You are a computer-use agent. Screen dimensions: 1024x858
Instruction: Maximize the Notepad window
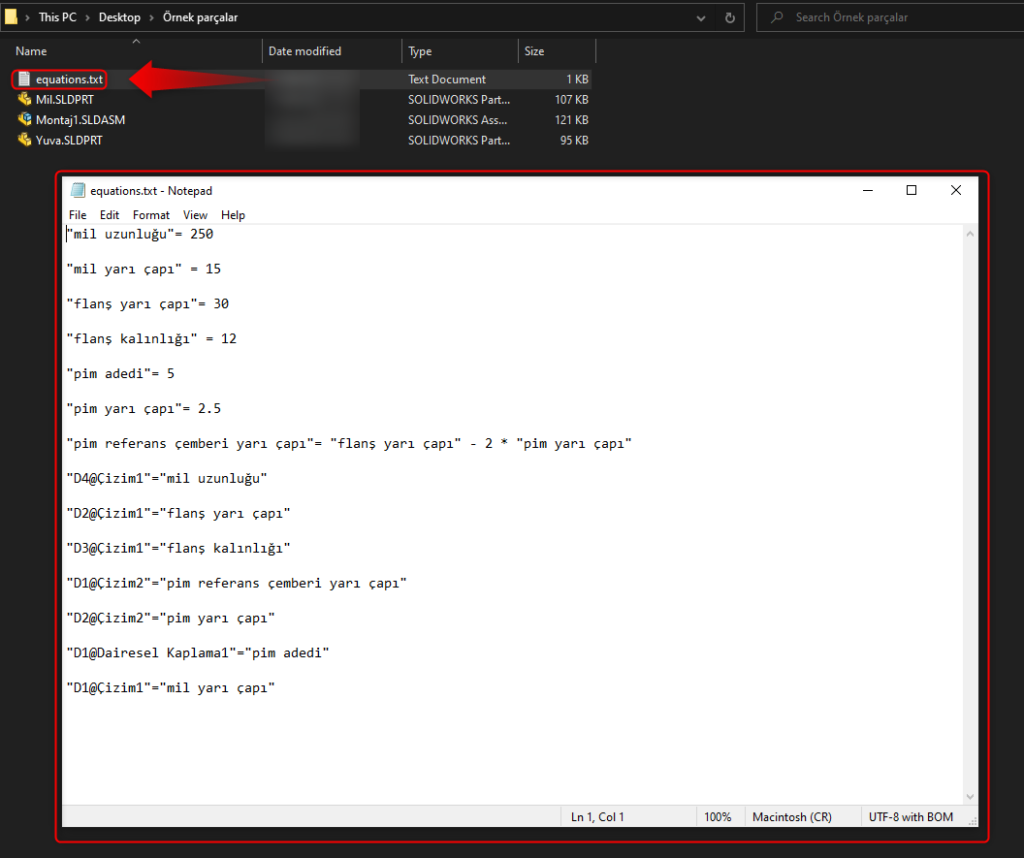click(x=911, y=190)
